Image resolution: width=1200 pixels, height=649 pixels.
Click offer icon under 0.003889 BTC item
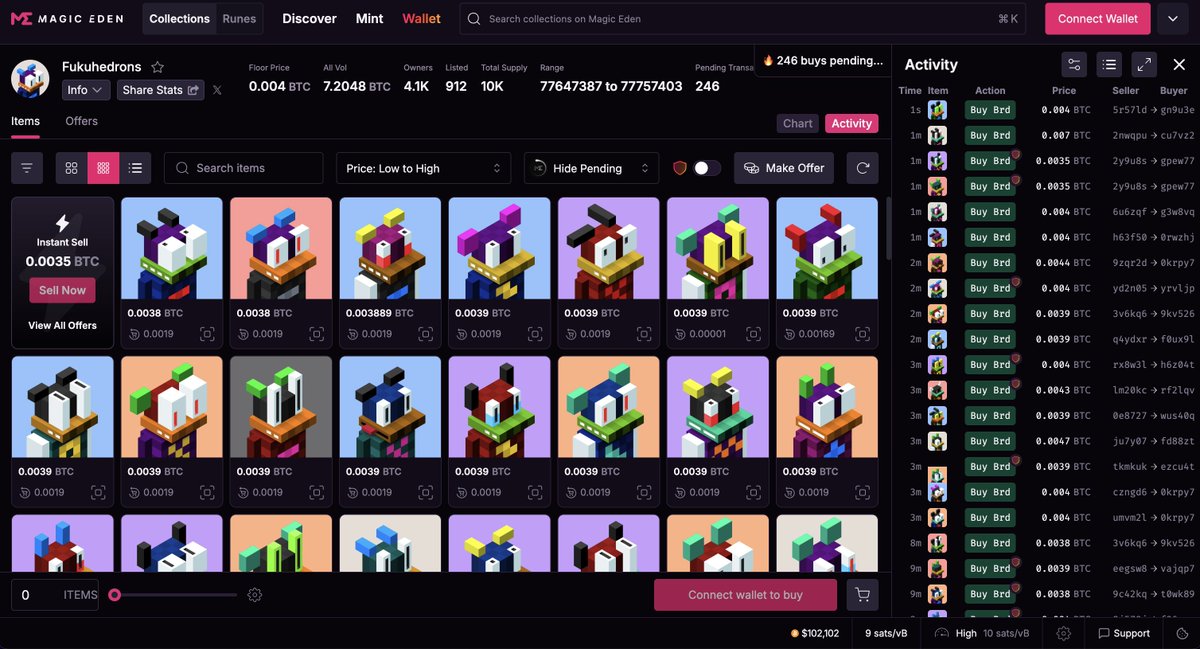tap(353, 334)
